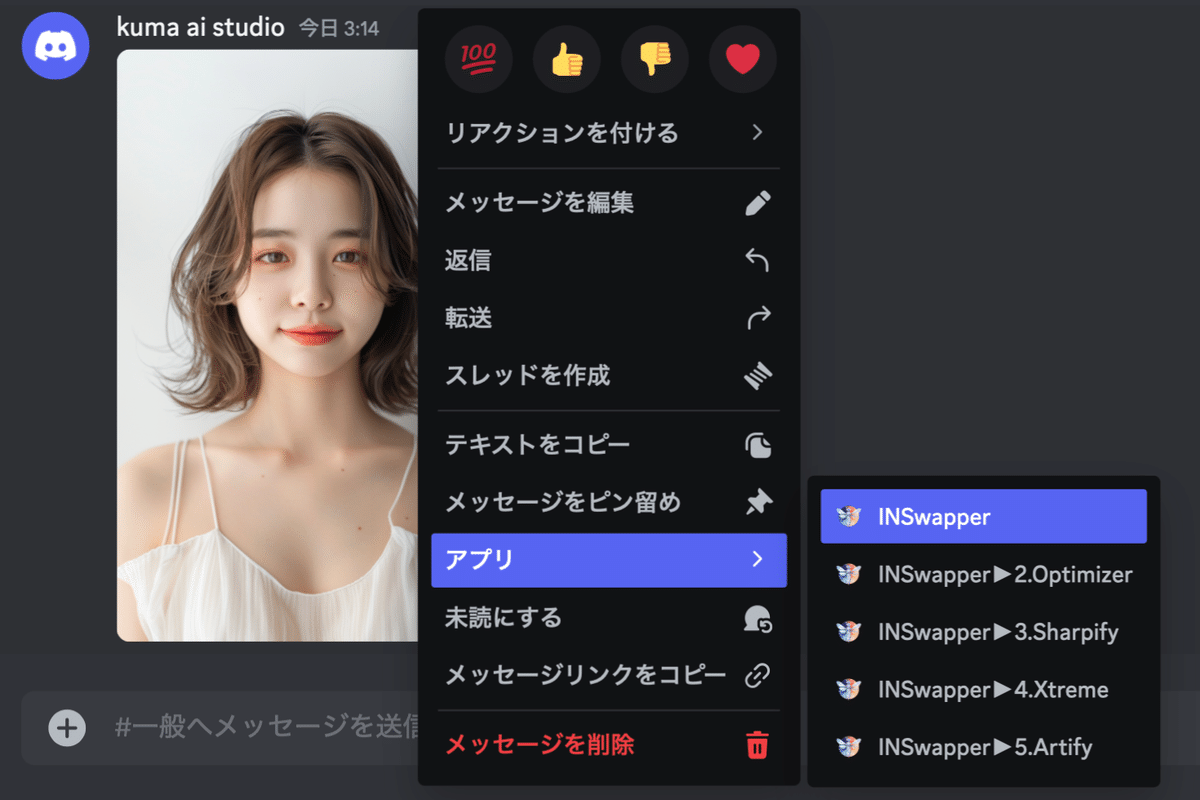Add a thumbs down reaction
Viewport: 1200px width, 800px height.
654,59
